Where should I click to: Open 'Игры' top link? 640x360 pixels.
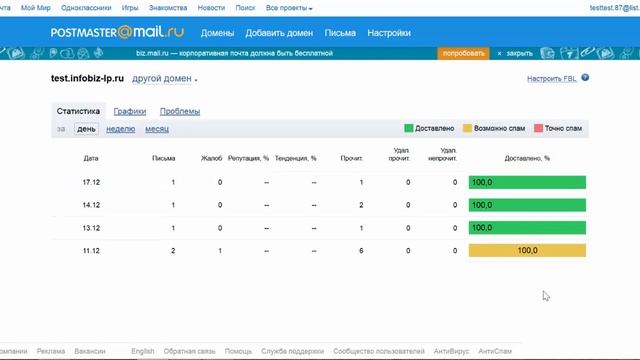pyautogui.click(x=130, y=8)
